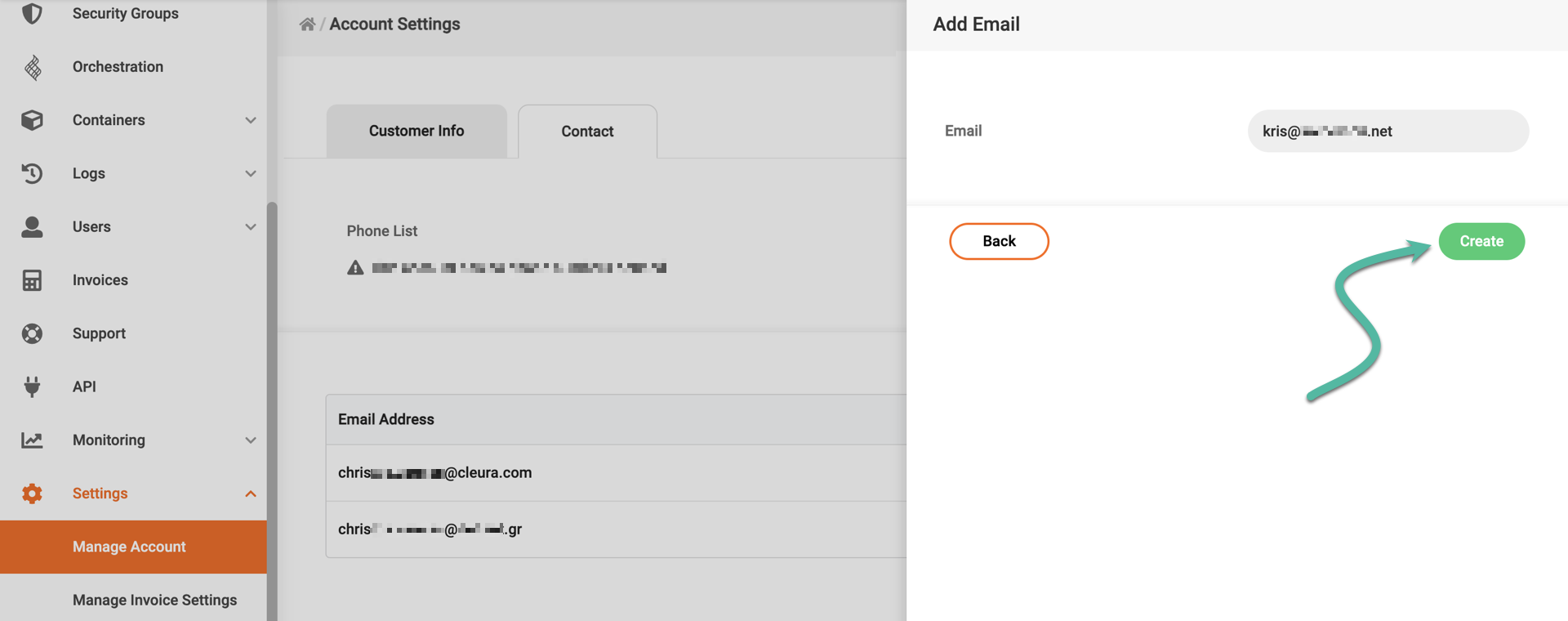Click the Phone List warning icon
This screenshot has width=1568, height=621.
tap(354, 266)
